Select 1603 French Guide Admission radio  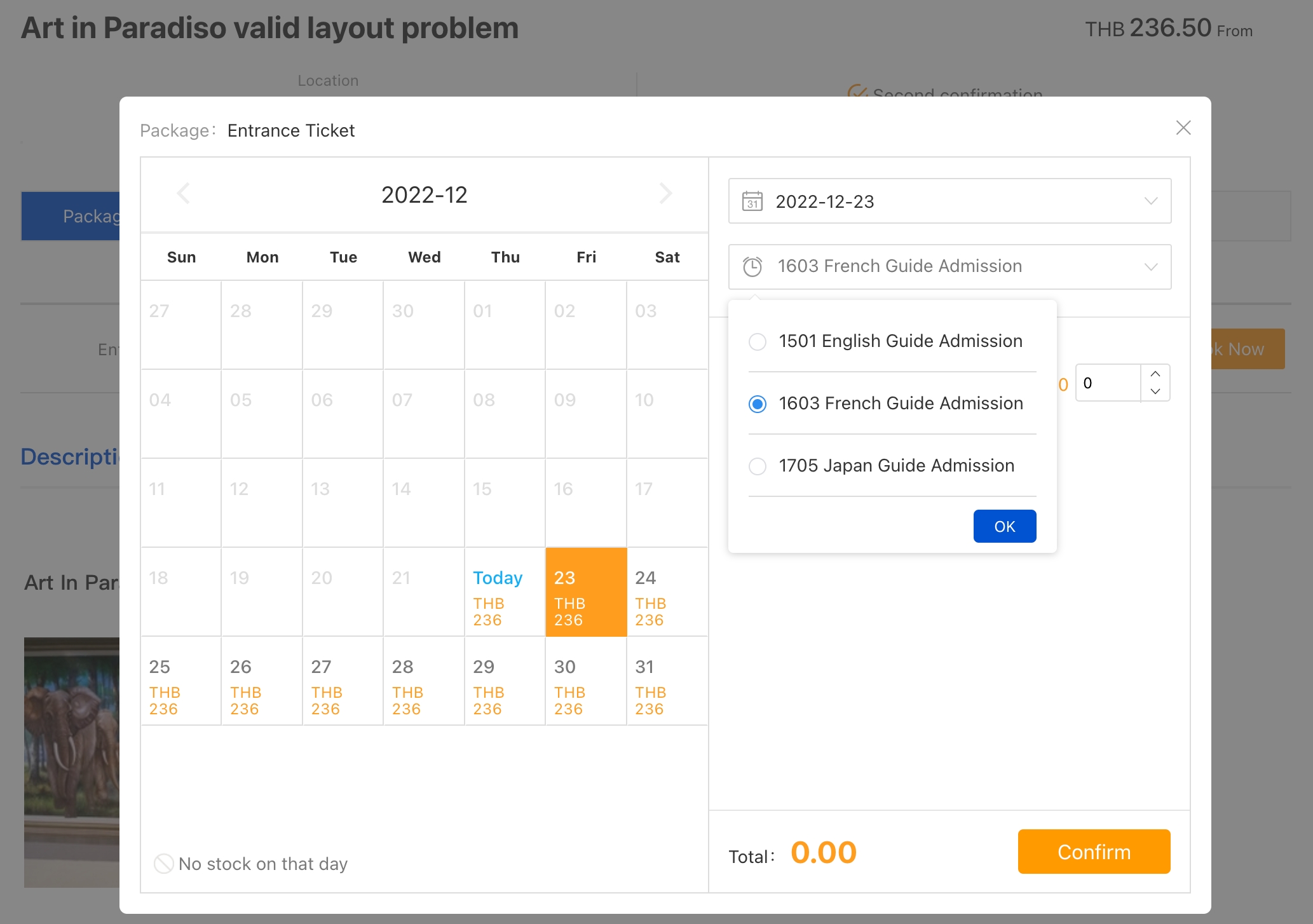(758, 404)
